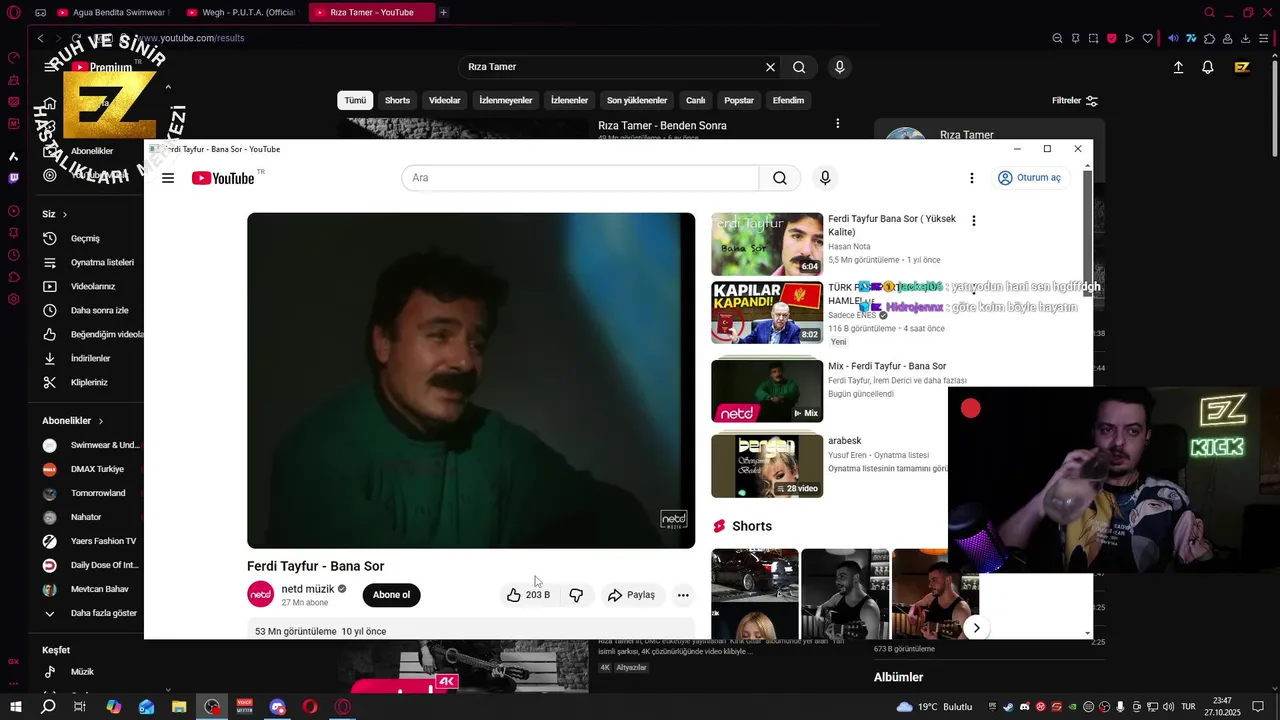Click search icon next to Rıza Tamer query
Viewport: 1280px width, 720px height.
[799, 67]
